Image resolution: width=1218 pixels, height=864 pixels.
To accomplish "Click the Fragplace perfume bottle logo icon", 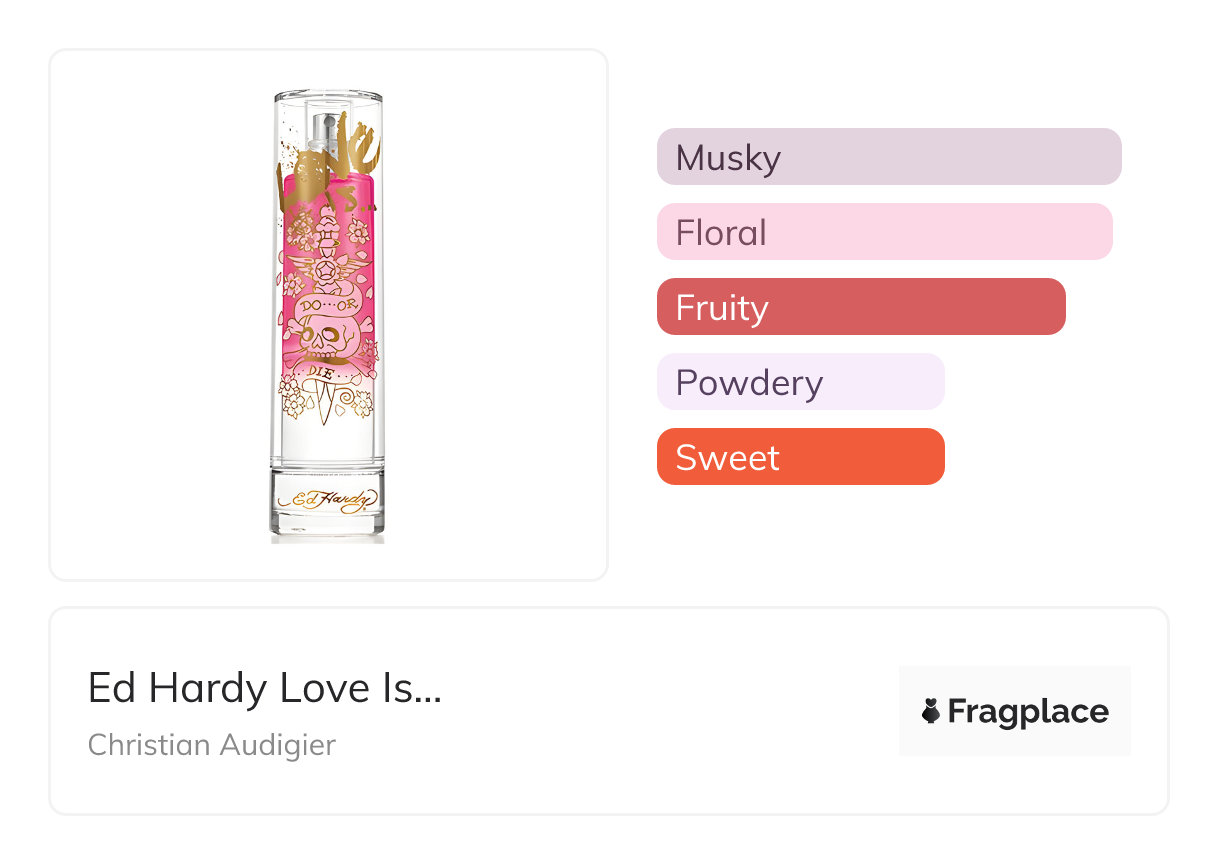I will pyautogui.click(x=931, y=712).
